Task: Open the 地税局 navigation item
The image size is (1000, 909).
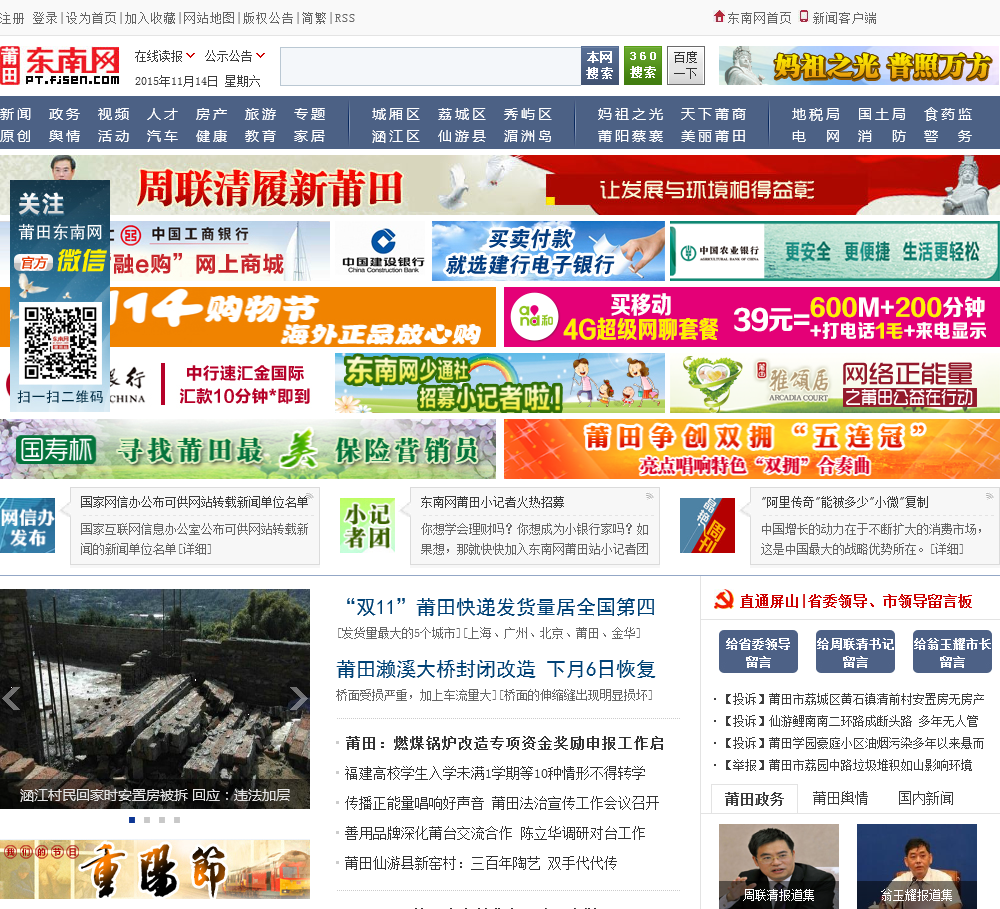Action: (816, 114)
